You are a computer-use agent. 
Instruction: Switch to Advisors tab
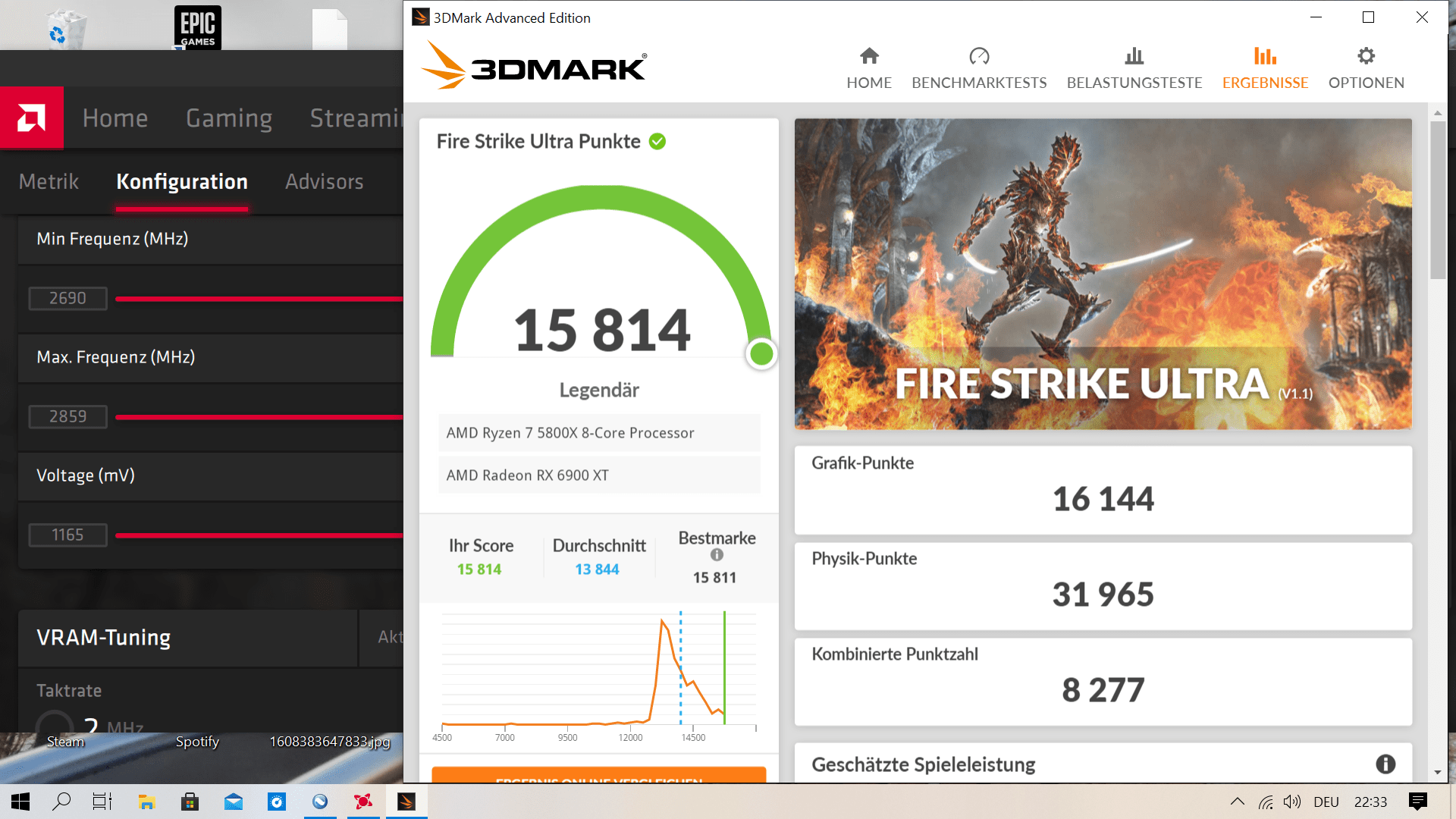pos(324,182)
